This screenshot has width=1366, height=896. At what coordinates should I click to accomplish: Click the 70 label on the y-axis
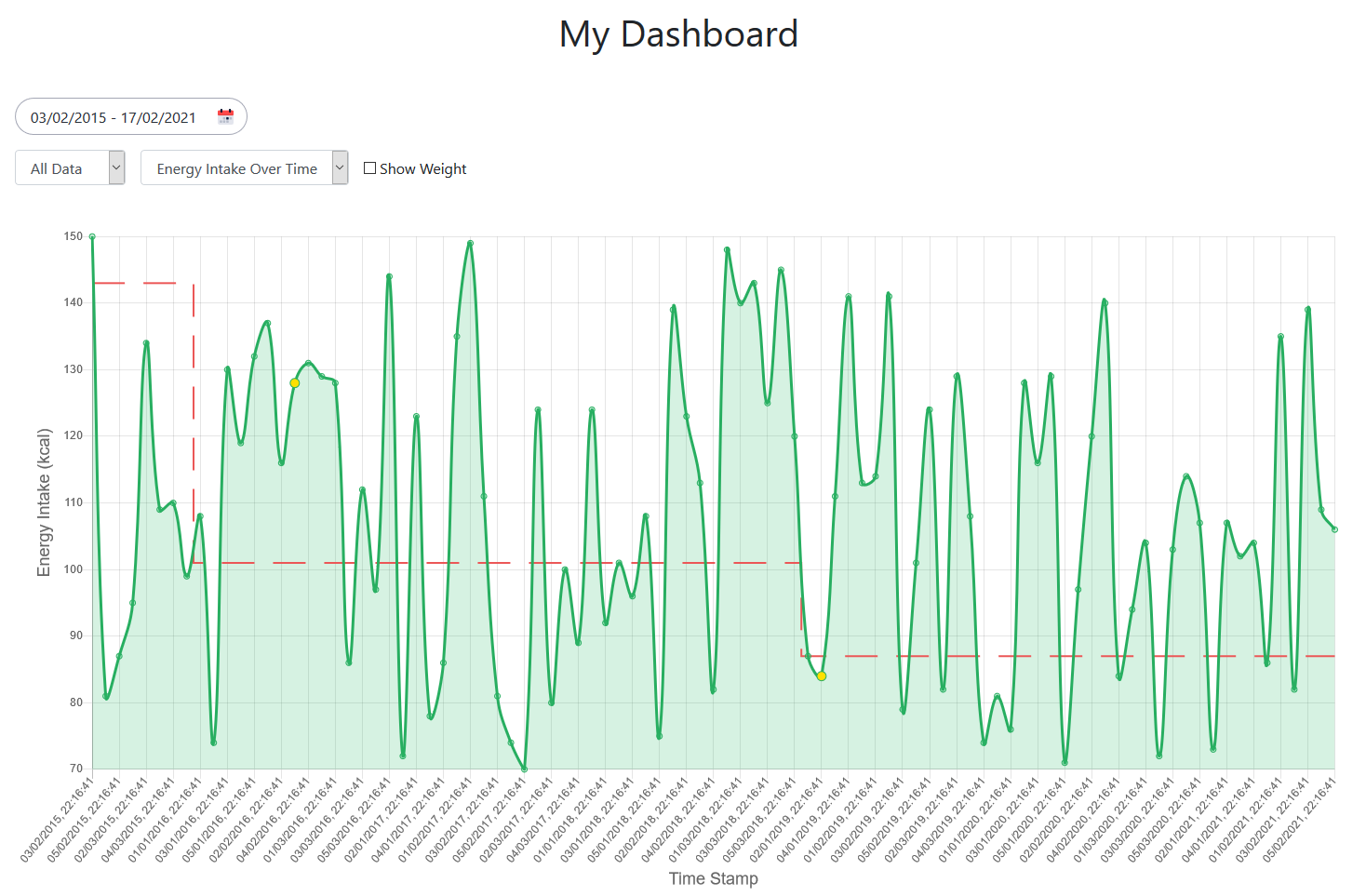pyautogui.click(x=76, y=769)
